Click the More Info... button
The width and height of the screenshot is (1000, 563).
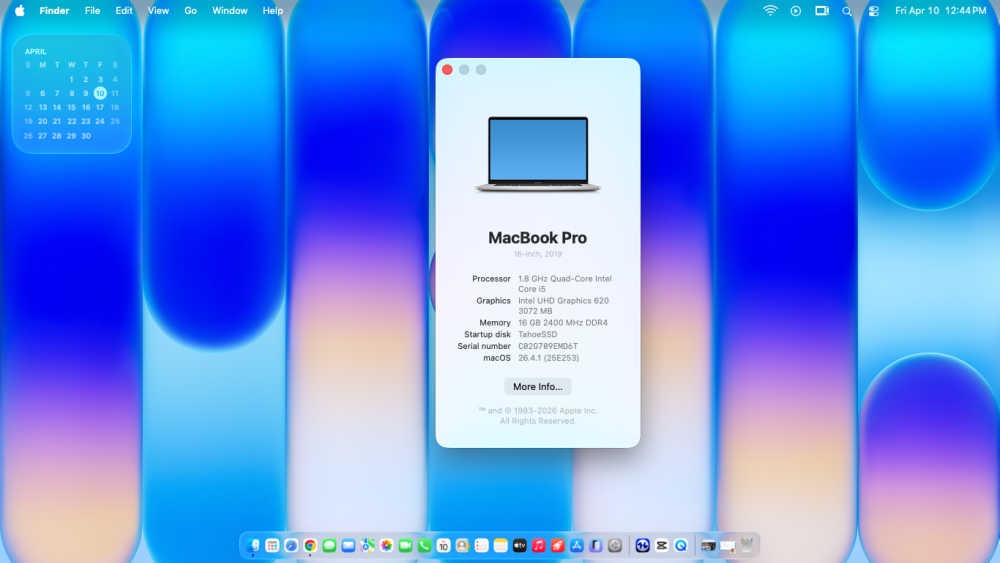tap(538, 386)
